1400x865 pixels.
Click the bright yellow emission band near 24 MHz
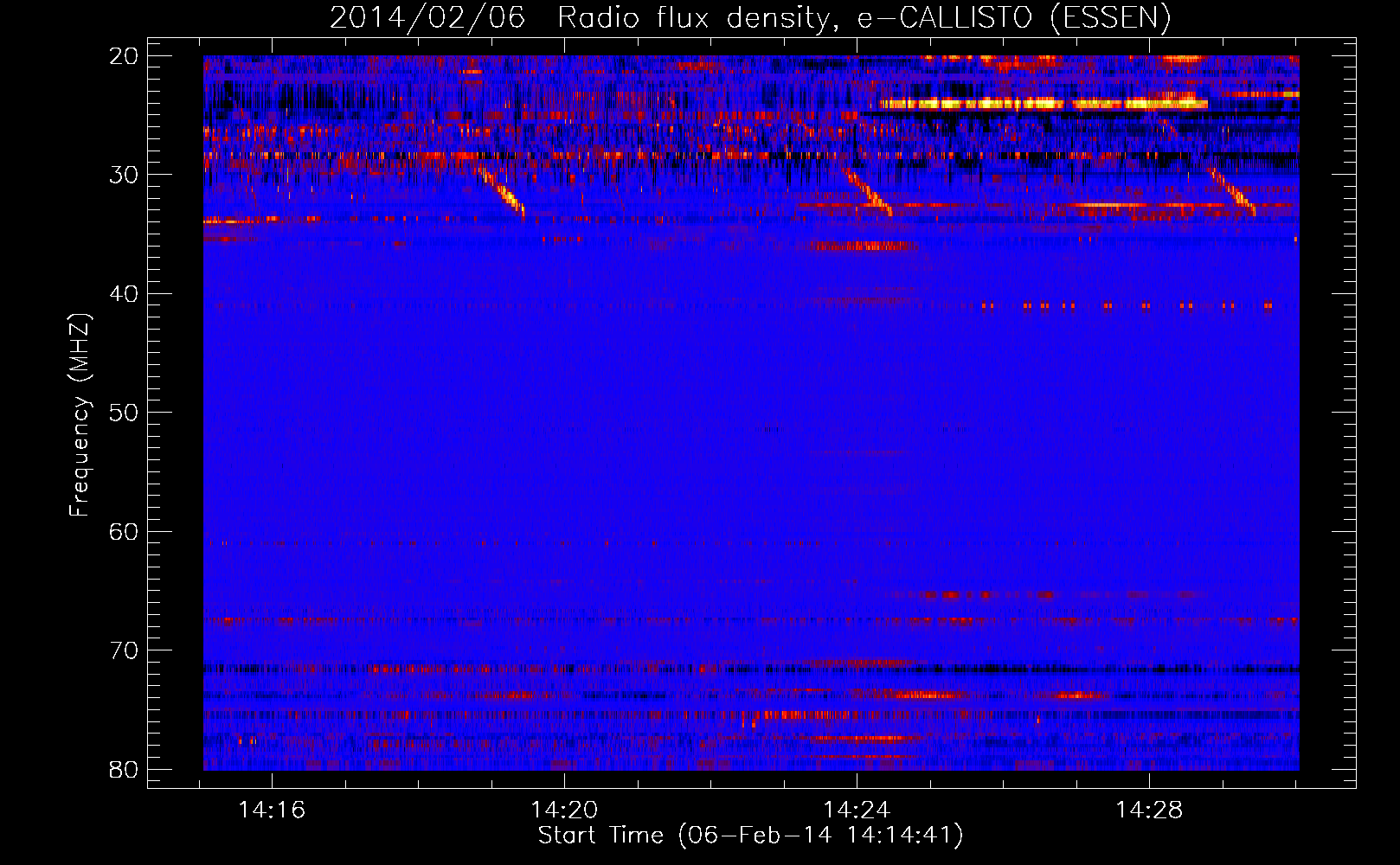(x=1044, y=104)
